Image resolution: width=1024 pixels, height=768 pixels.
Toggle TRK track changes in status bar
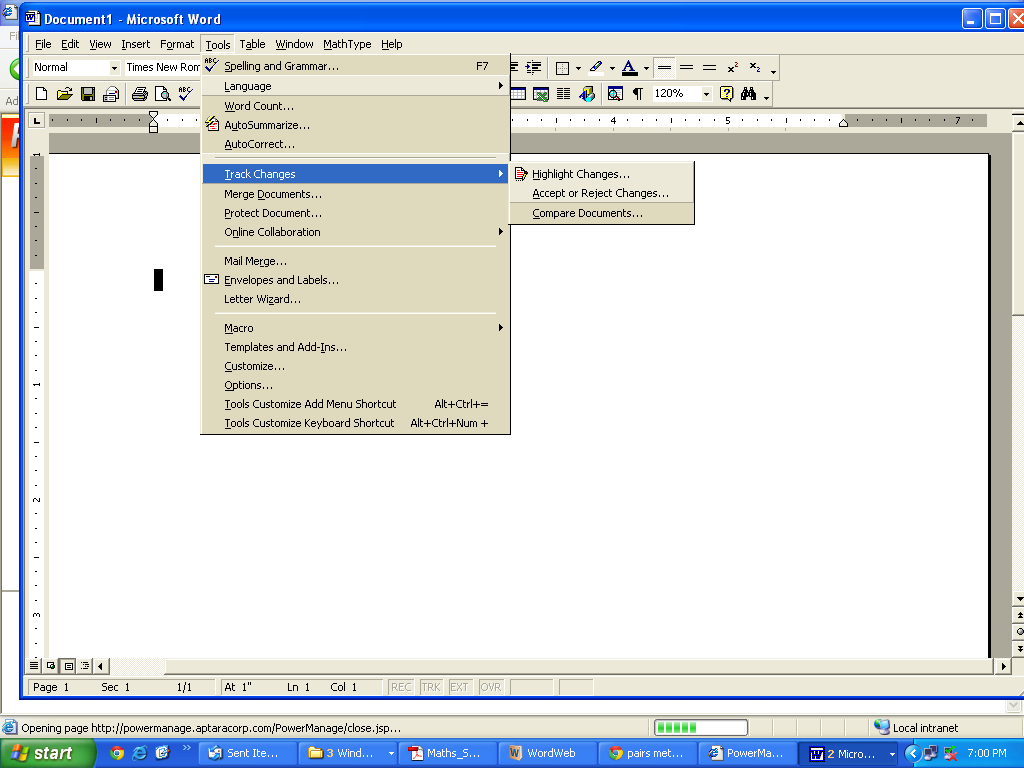(431, 687)
